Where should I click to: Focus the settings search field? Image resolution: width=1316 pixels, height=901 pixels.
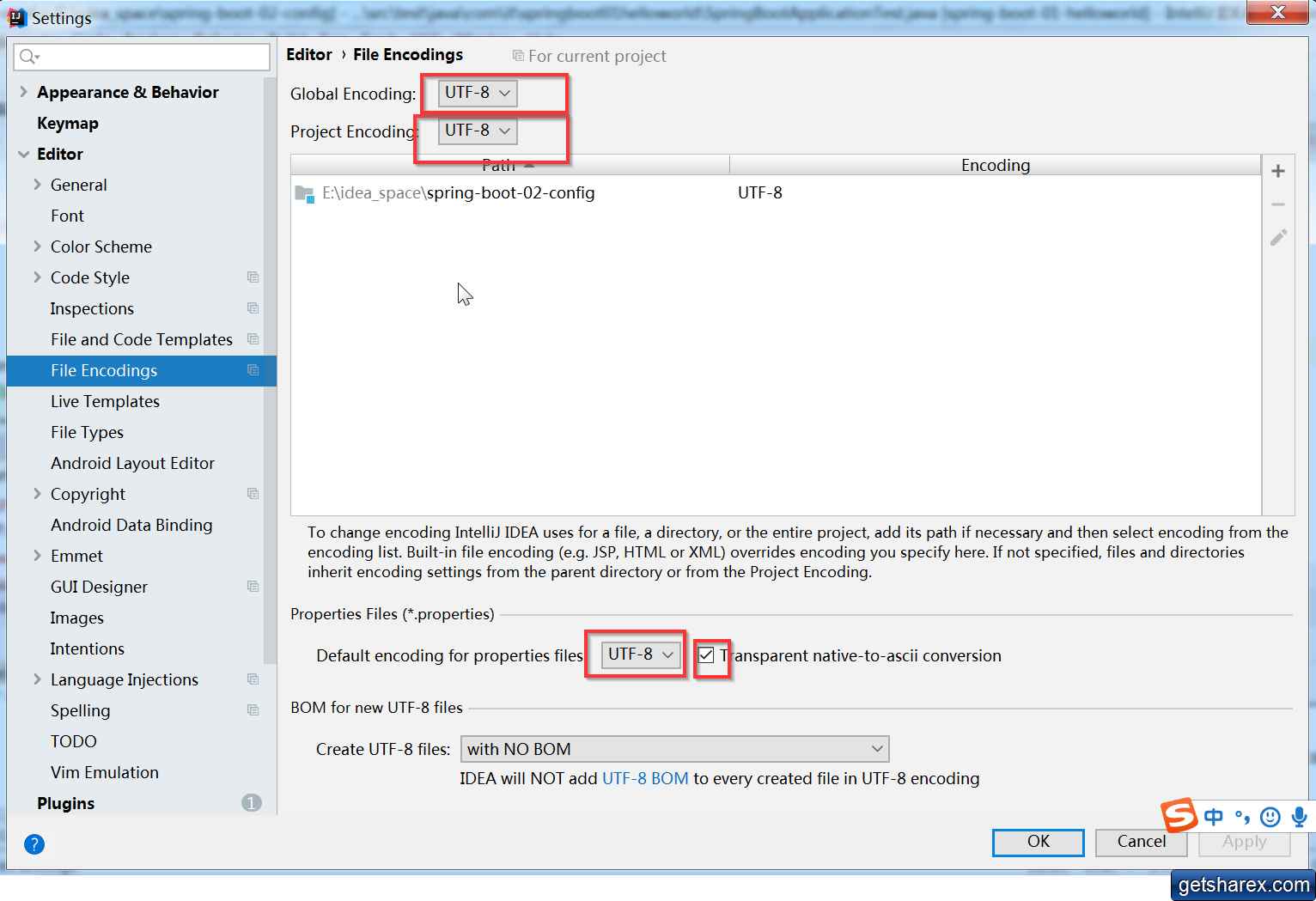point(143,57)
